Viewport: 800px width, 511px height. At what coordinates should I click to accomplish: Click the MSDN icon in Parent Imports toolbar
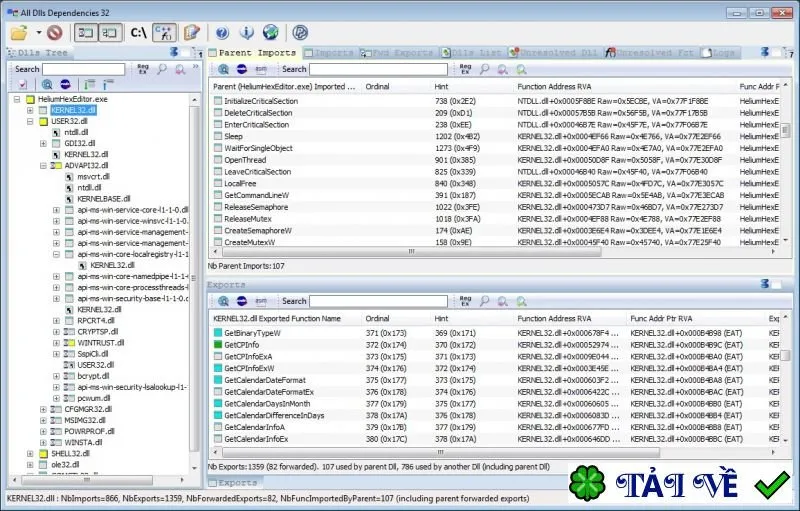[242, 69]
